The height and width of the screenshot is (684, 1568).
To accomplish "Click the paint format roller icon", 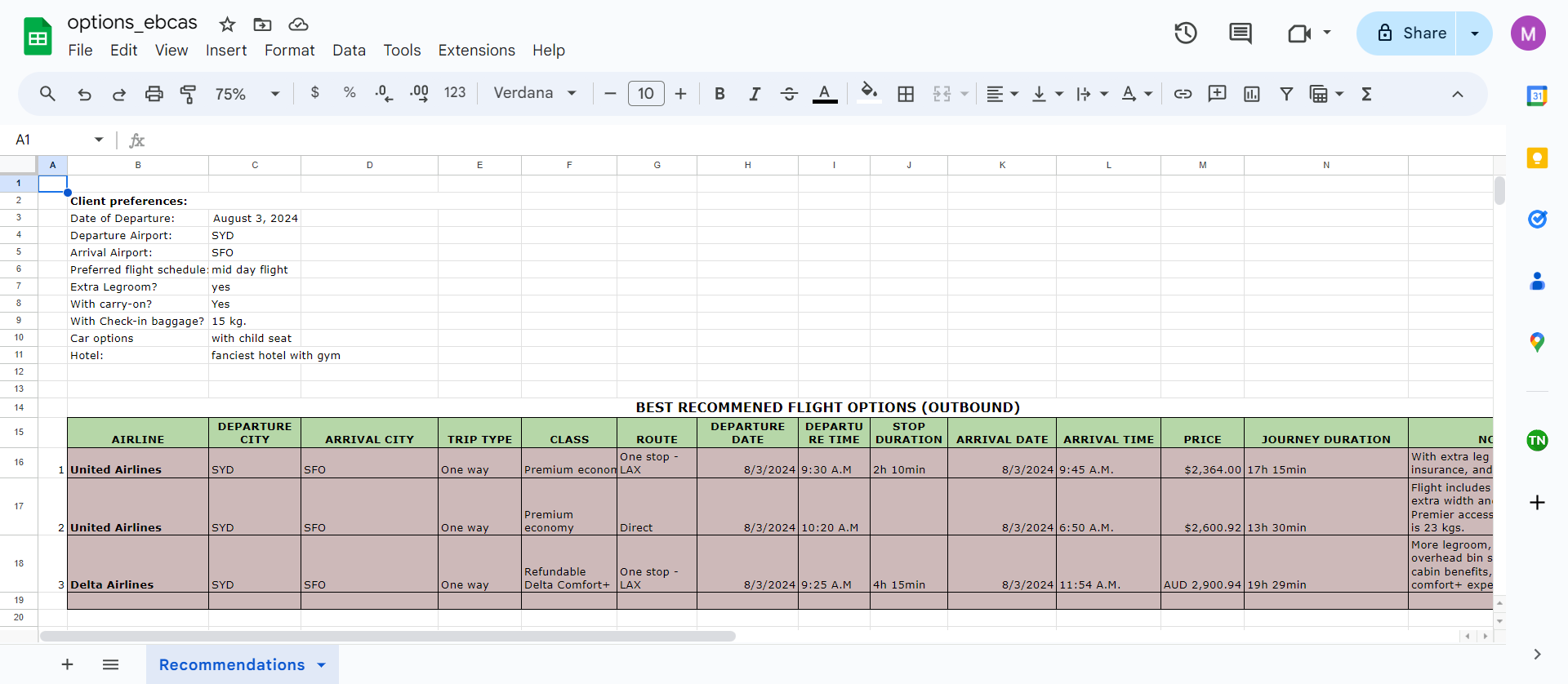I will point(188,94).
